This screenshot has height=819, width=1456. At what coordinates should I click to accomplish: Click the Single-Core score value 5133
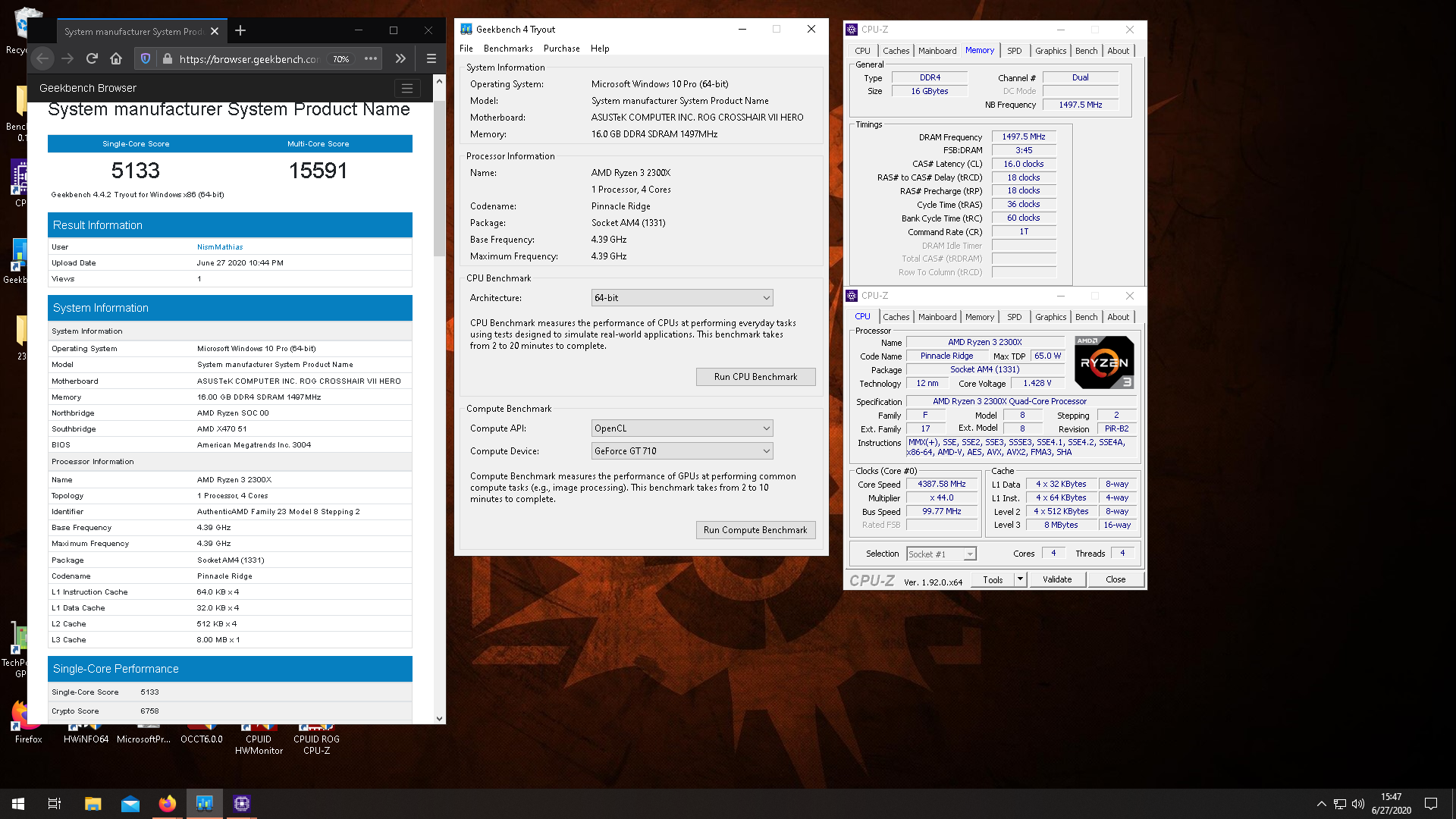pos(136,171)
